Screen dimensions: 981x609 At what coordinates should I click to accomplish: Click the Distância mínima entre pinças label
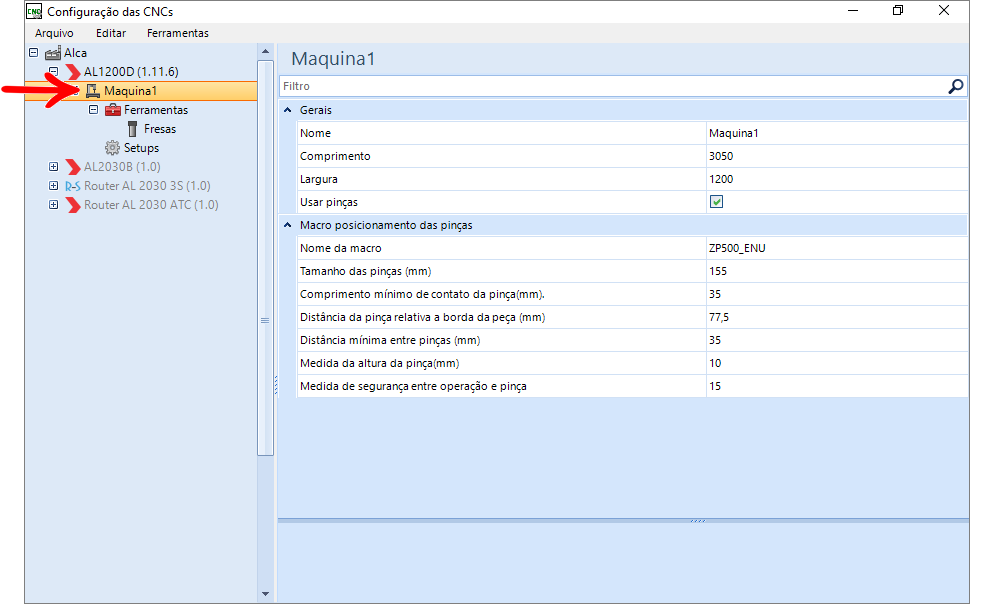click(390, 340)
